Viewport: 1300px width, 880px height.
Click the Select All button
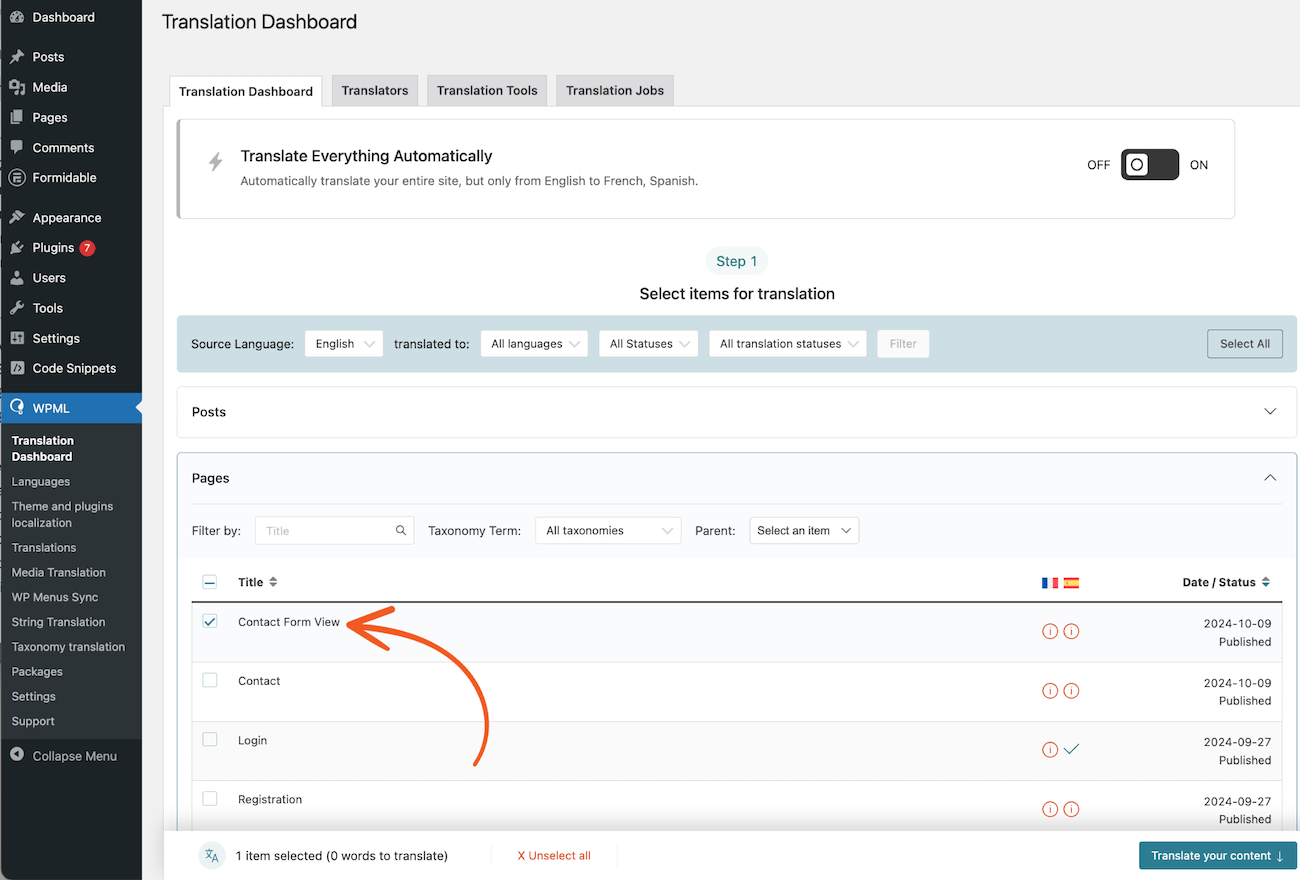click(1245, 344)
